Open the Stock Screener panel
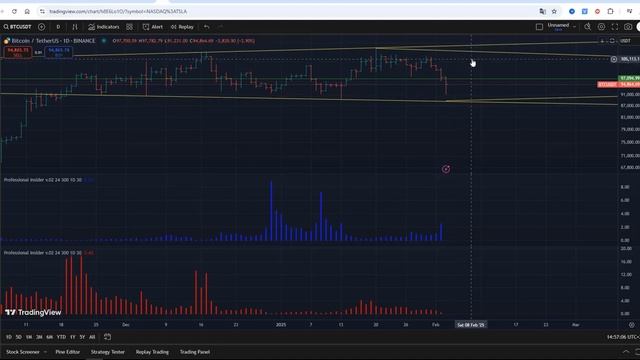 coord(23,352)
